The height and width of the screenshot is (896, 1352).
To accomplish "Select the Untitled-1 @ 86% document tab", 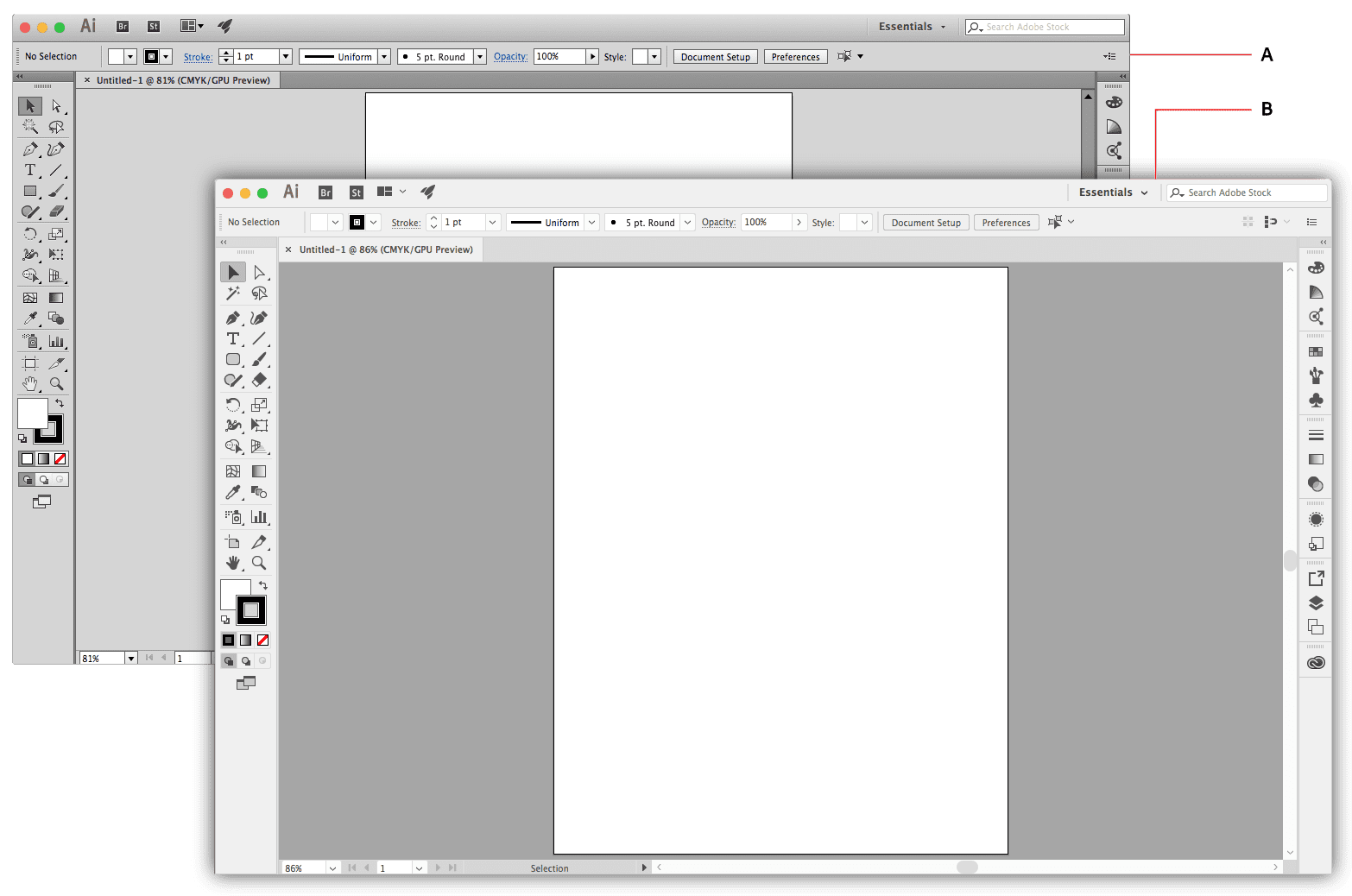I will point(386,249).
